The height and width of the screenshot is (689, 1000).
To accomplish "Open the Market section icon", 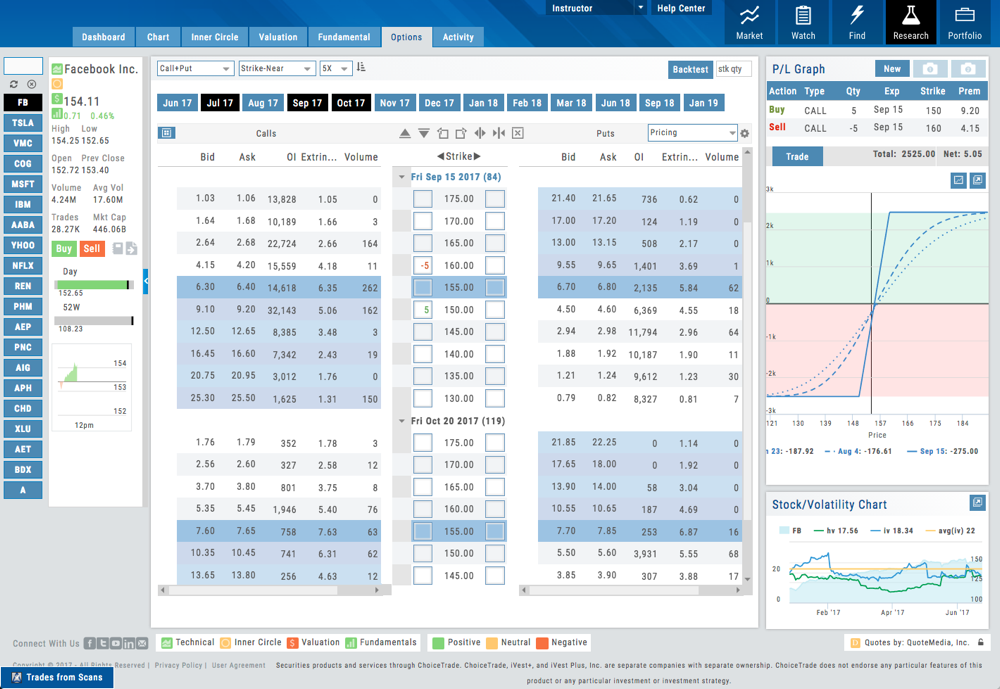I will pyautogui.click(x=749, y=22).
